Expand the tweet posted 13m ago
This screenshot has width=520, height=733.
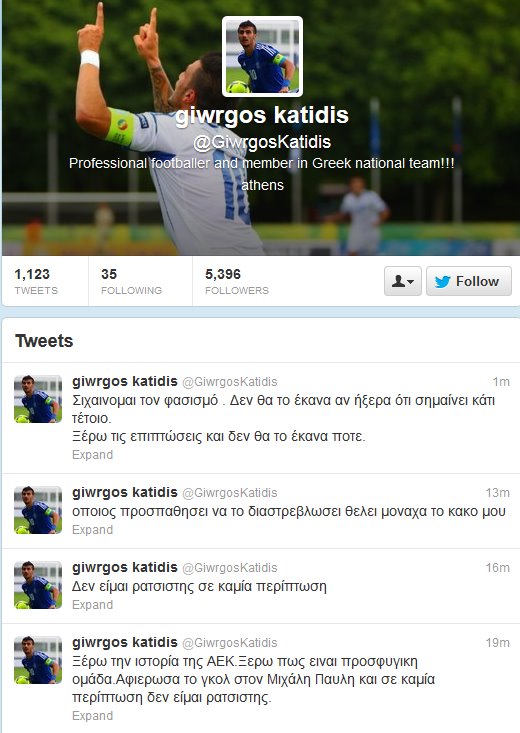pos(92,530)
